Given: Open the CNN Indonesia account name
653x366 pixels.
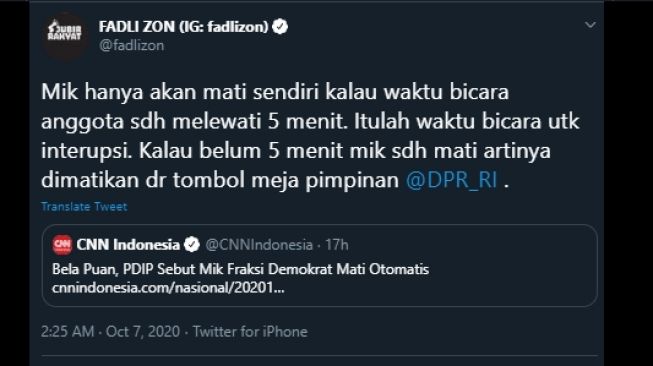Looking at the screenshot, I should 128,245.
